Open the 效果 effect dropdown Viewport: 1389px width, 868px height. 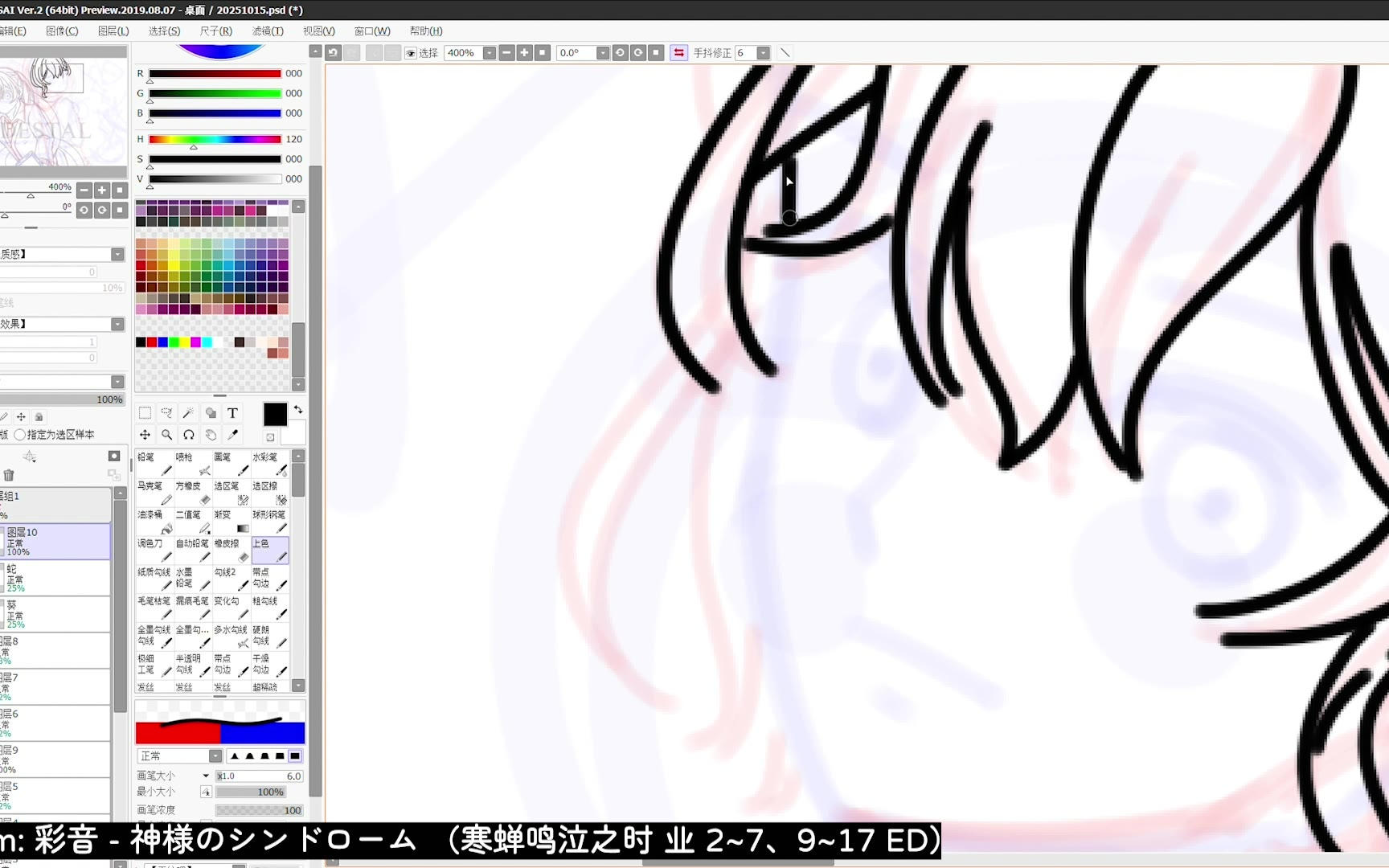coord(117,325)
